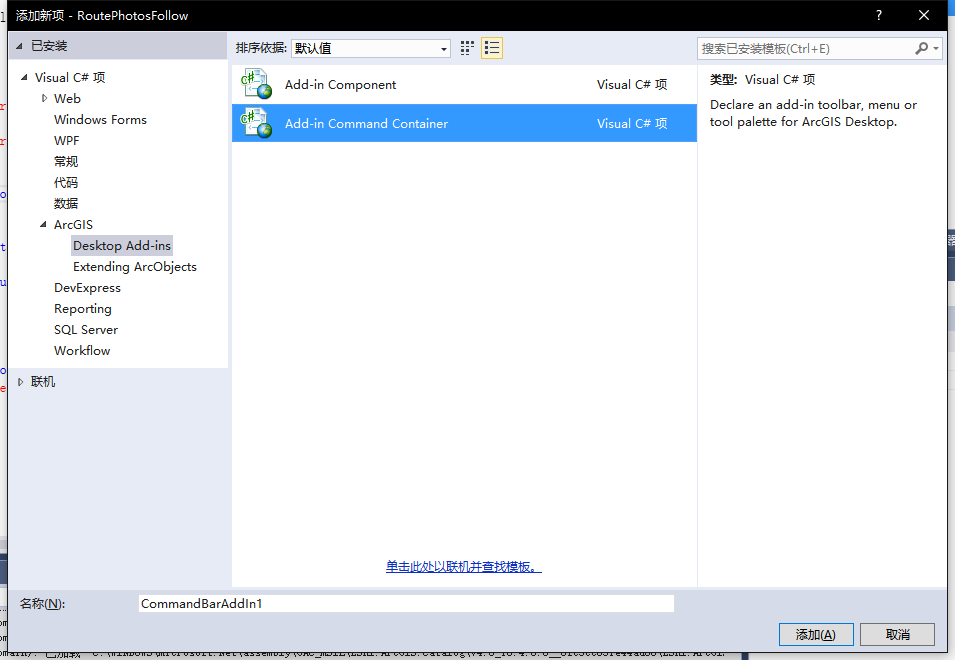Collapse the 已安装 section
The width and height of the screenshot is (955, 660).
tap(19, 46)
